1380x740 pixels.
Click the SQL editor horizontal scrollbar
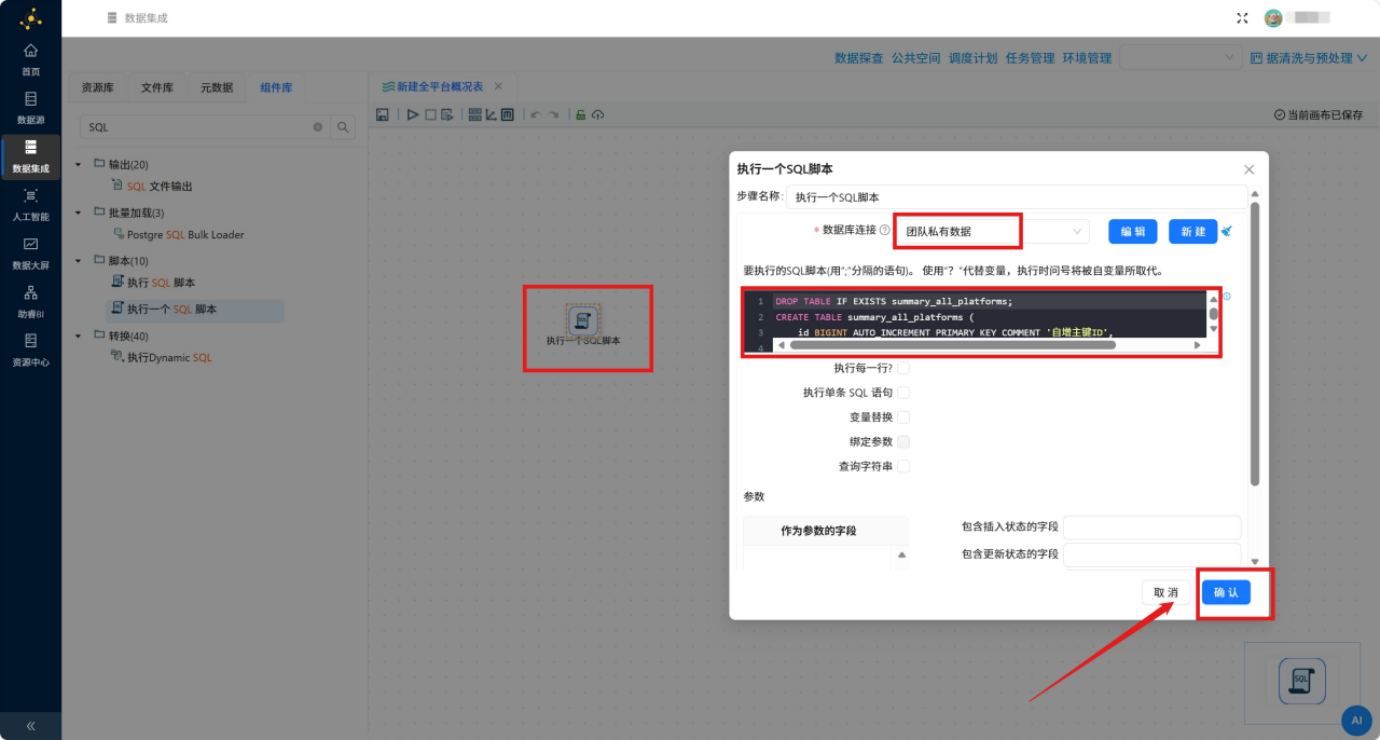pos(952,344)
